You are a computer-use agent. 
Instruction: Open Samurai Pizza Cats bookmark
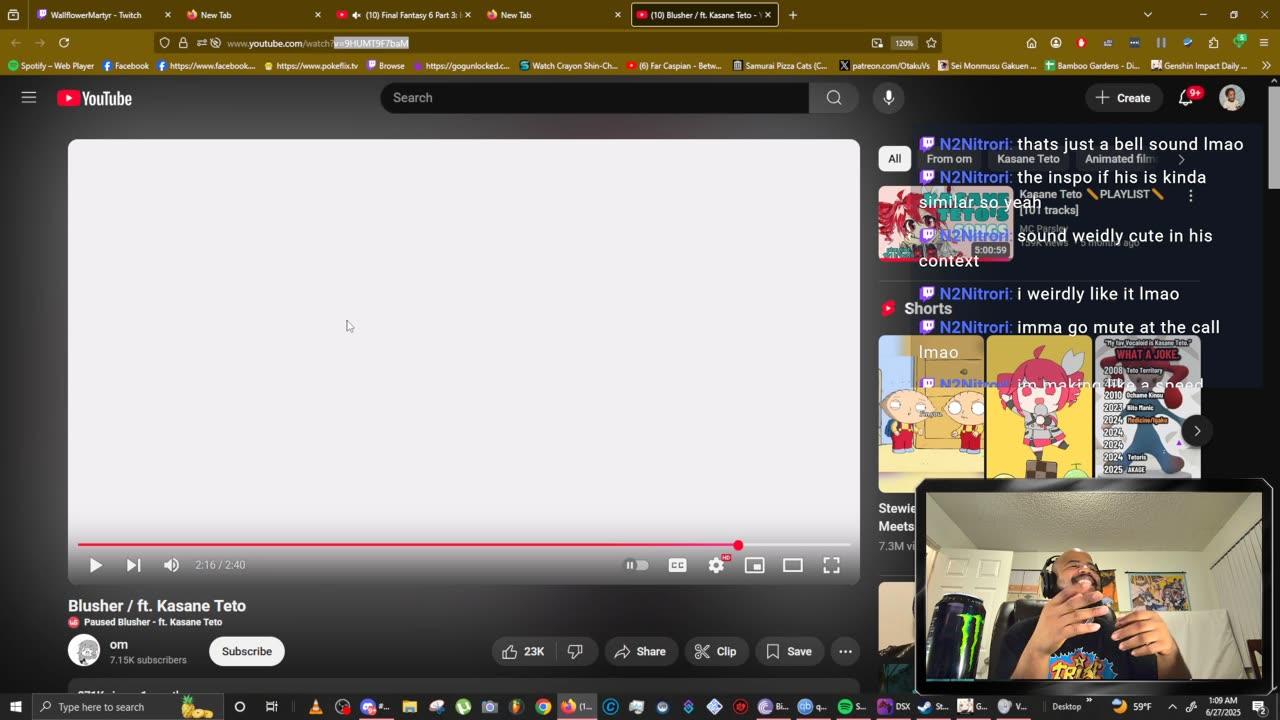click(780, 66)
